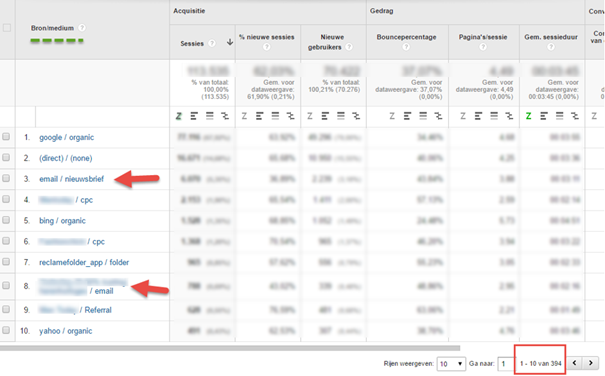
Task: Click the help icon next to Bron/medium
Action: pyautogui.click(x=82, y=28)
